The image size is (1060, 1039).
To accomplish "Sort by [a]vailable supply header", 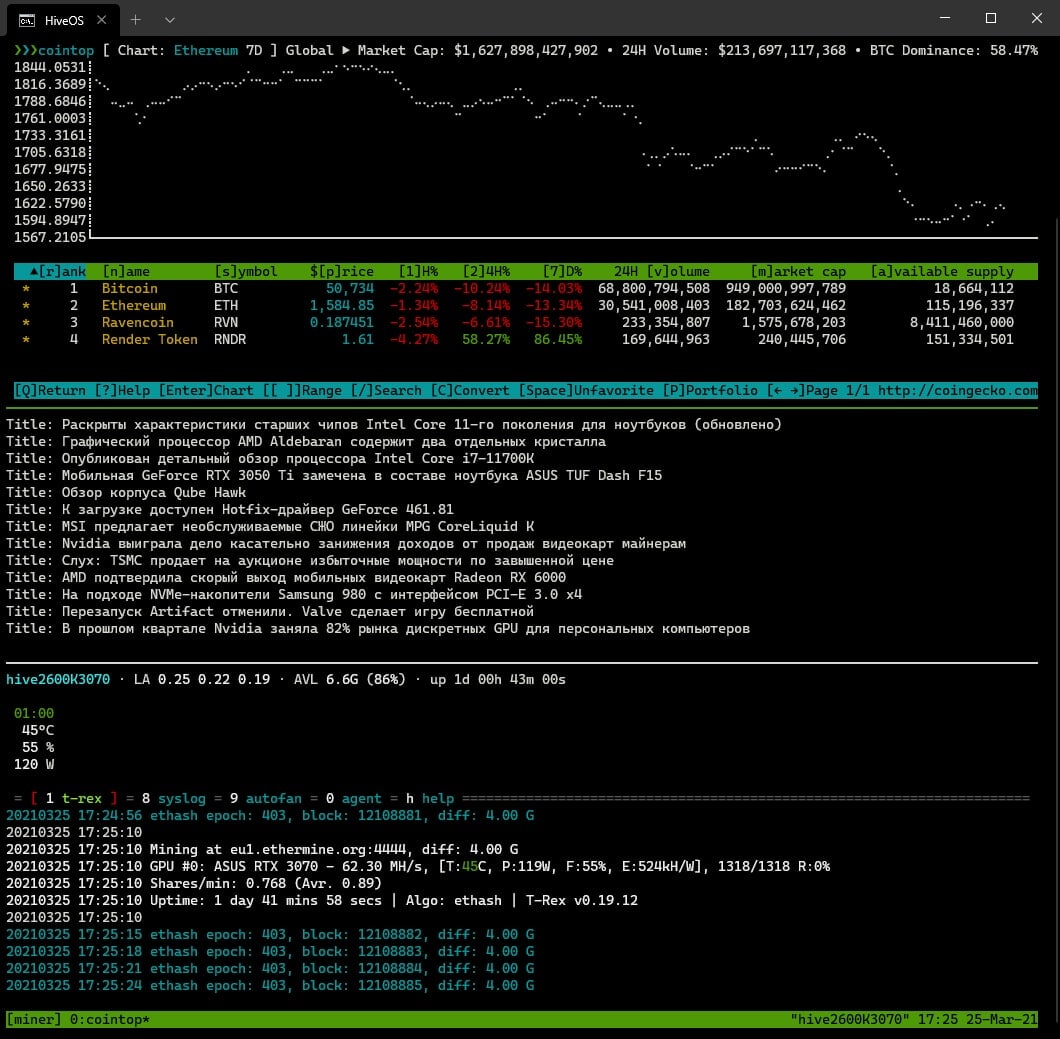I will coord(942,271).
